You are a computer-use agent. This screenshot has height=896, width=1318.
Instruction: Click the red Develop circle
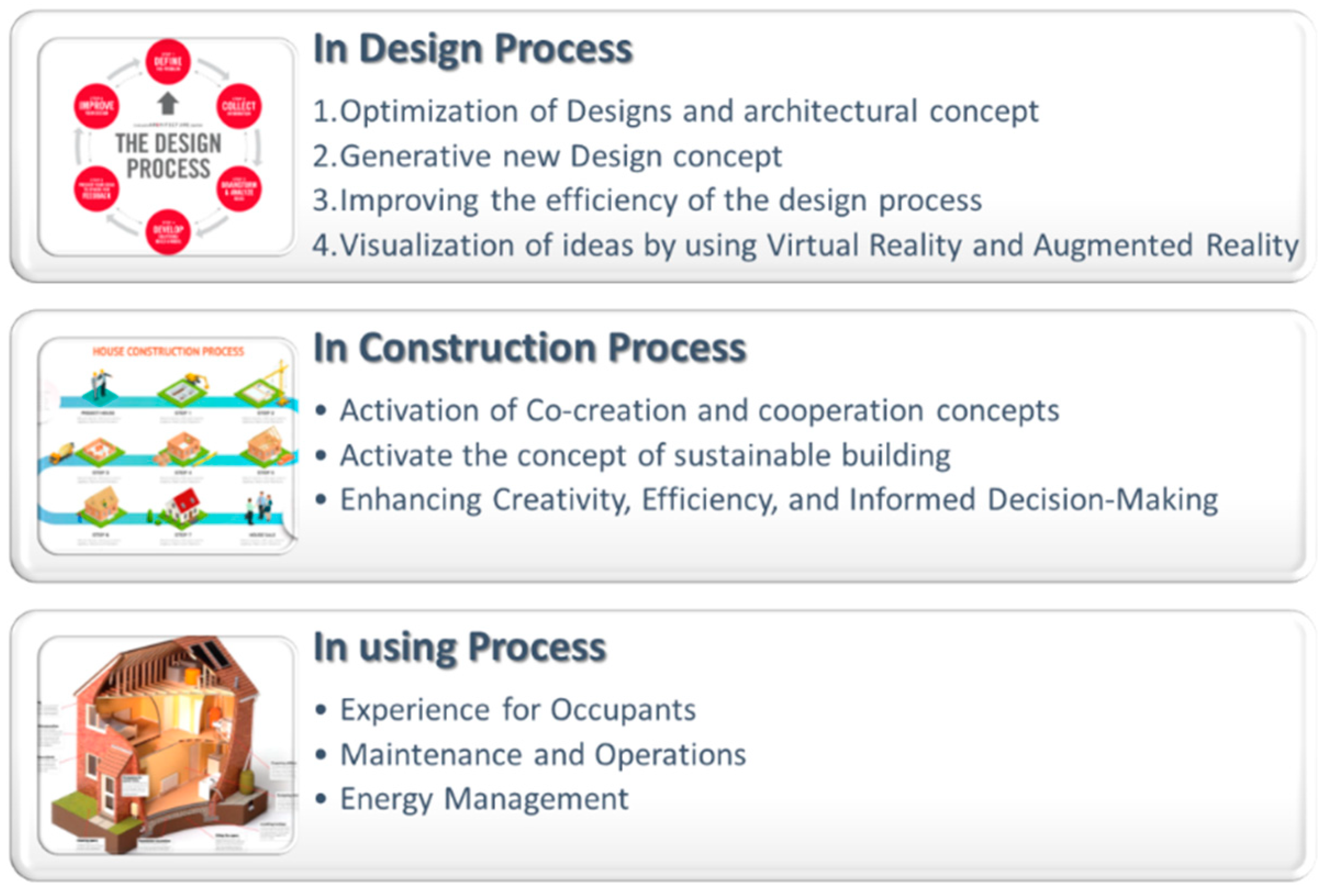(x=168, y=231)
